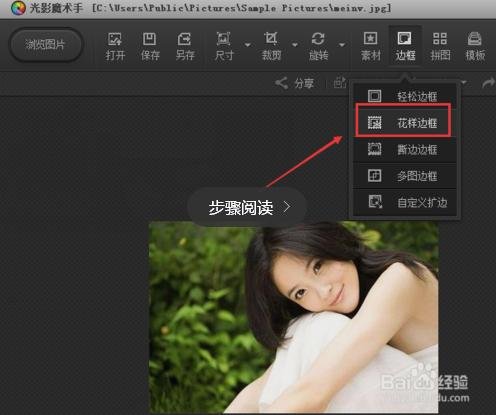The height and width of the screenshot is (415, 496).
Task: Choose 自定义扩边 from the frame menu
Action: [405, 202]
